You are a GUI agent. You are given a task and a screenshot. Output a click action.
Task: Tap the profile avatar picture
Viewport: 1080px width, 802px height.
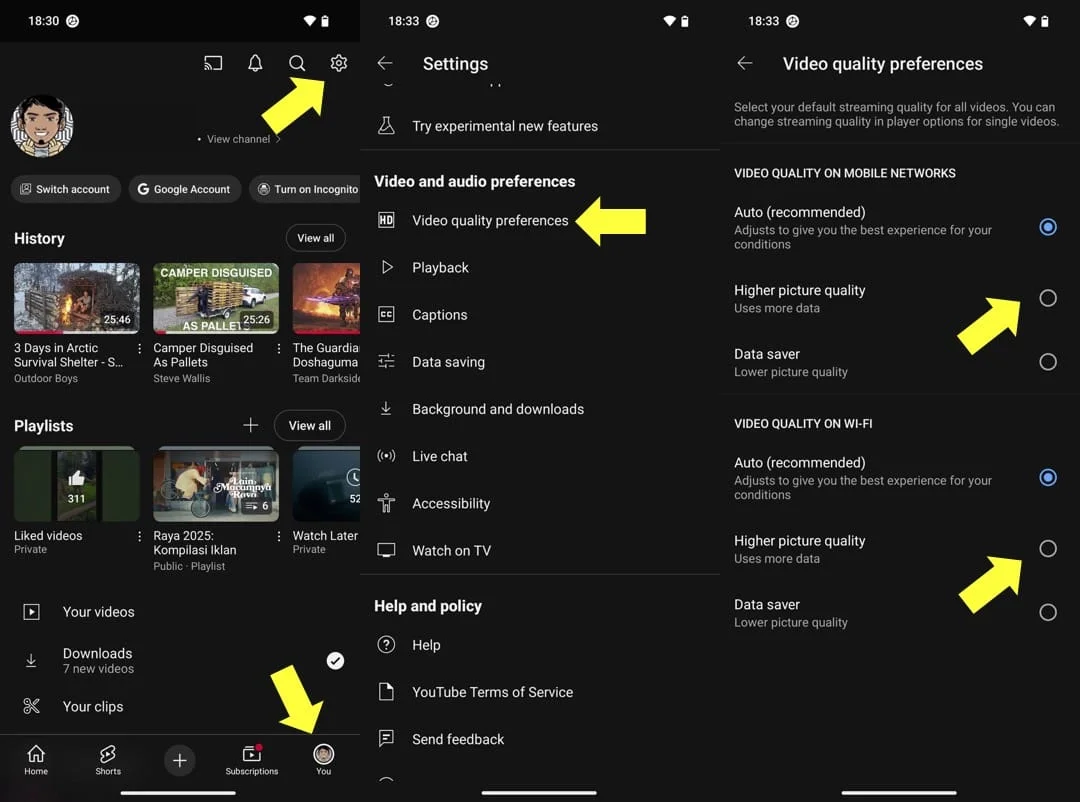(42, 126)
